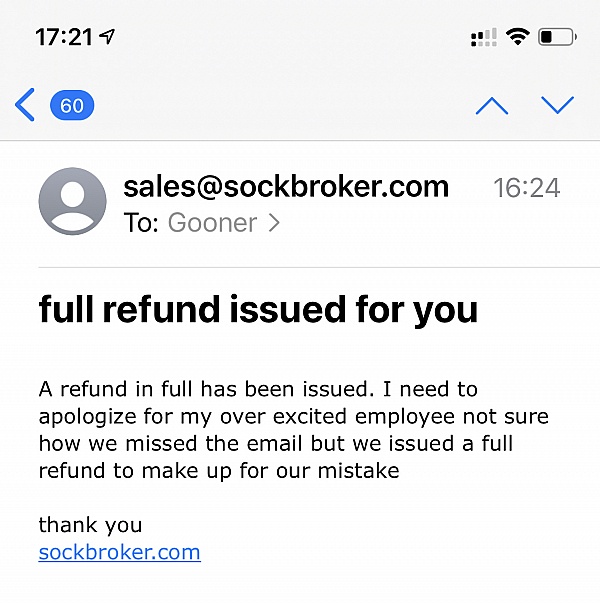Open sender sales@sockbroker.com details
Viewport: 600px width, 603px height.
pos(286,187)
